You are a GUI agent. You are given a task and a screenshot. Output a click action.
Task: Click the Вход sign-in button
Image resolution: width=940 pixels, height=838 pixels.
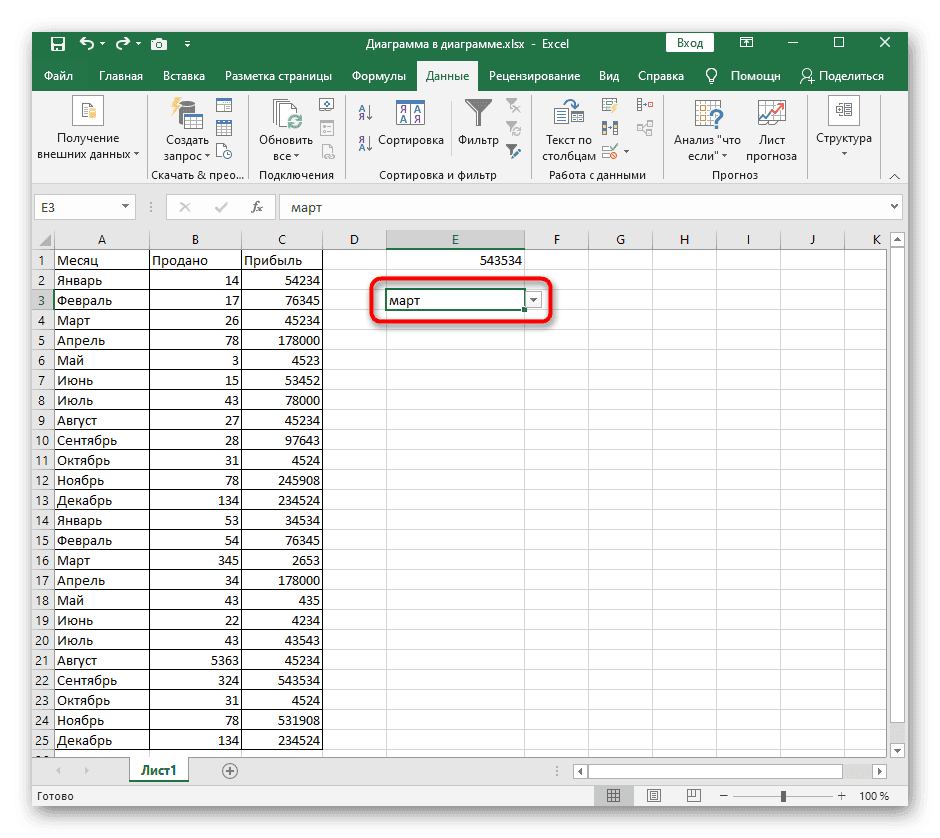[x=689, y=42]
